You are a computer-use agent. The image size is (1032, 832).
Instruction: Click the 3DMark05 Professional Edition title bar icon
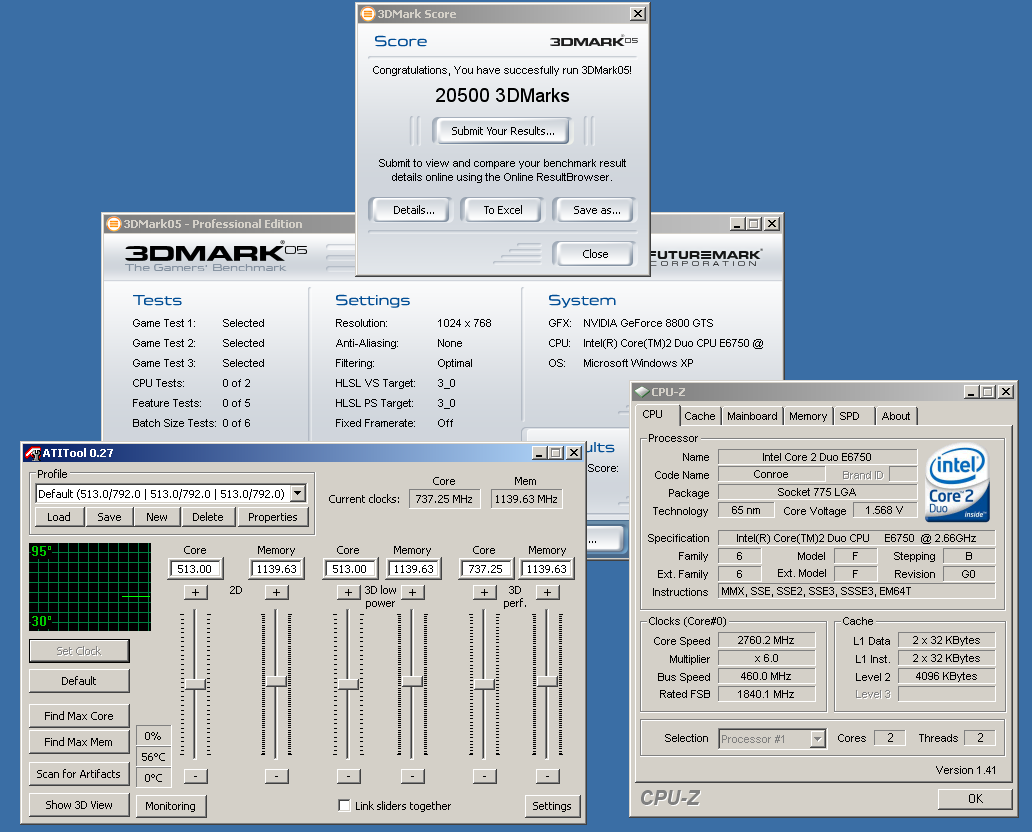pyautogui.click(x=114, y=224)
